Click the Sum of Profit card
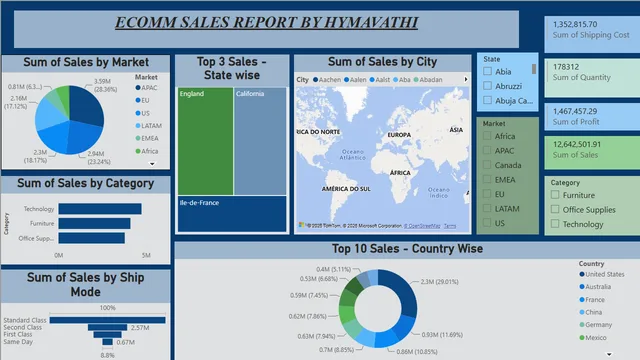The width and height of the screenshot is (640, 360). [x=592, y=117]
